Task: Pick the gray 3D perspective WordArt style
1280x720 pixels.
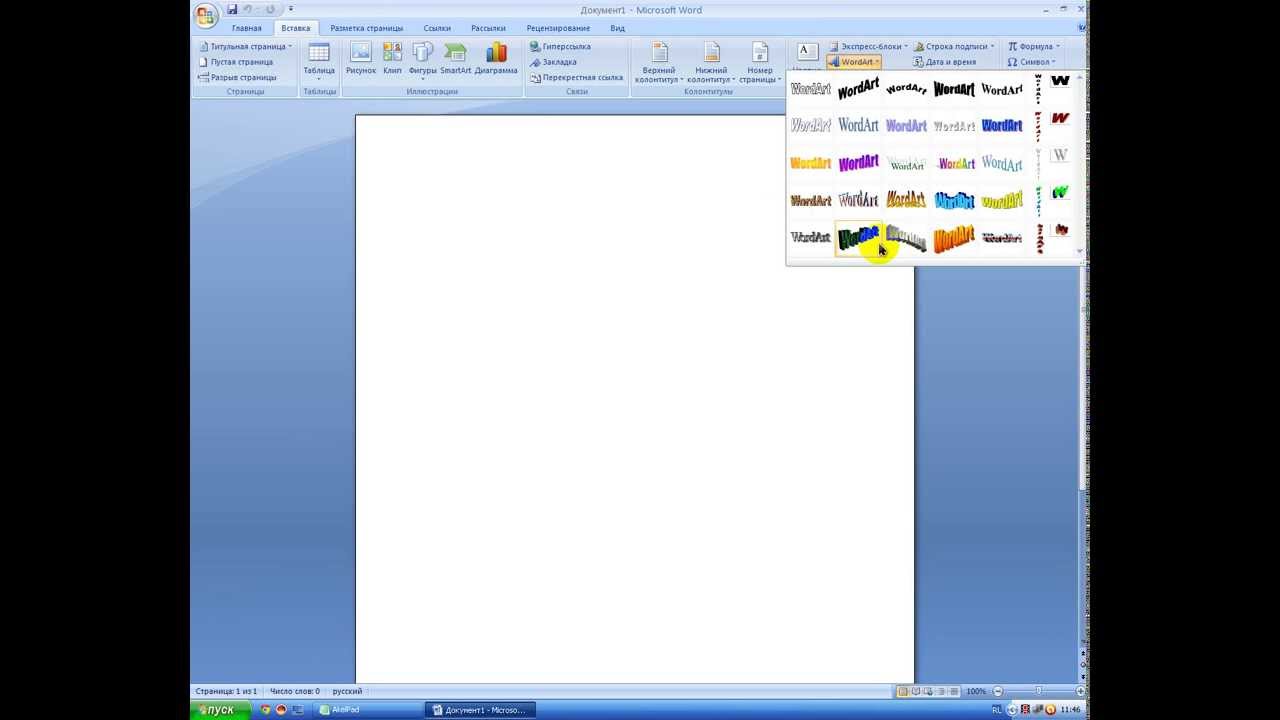Action: (x=906, y=238)
